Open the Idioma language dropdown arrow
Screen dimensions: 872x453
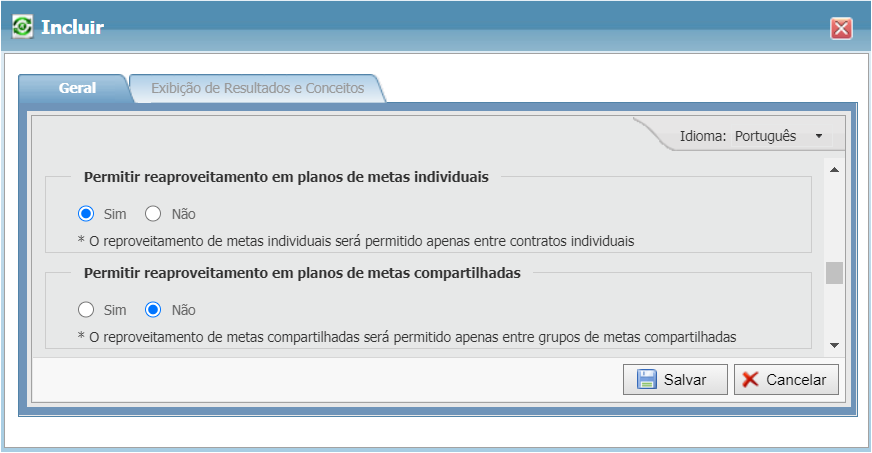(818, 136)
